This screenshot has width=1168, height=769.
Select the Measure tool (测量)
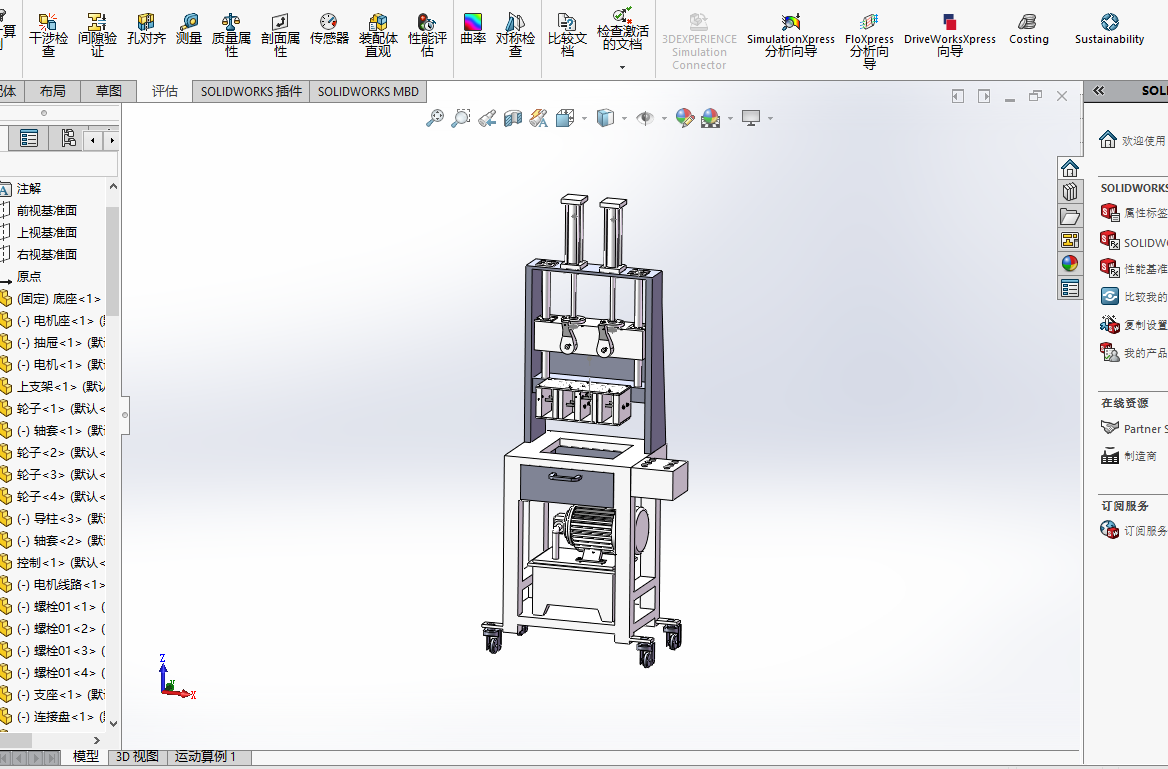click(x=189, y=30)
